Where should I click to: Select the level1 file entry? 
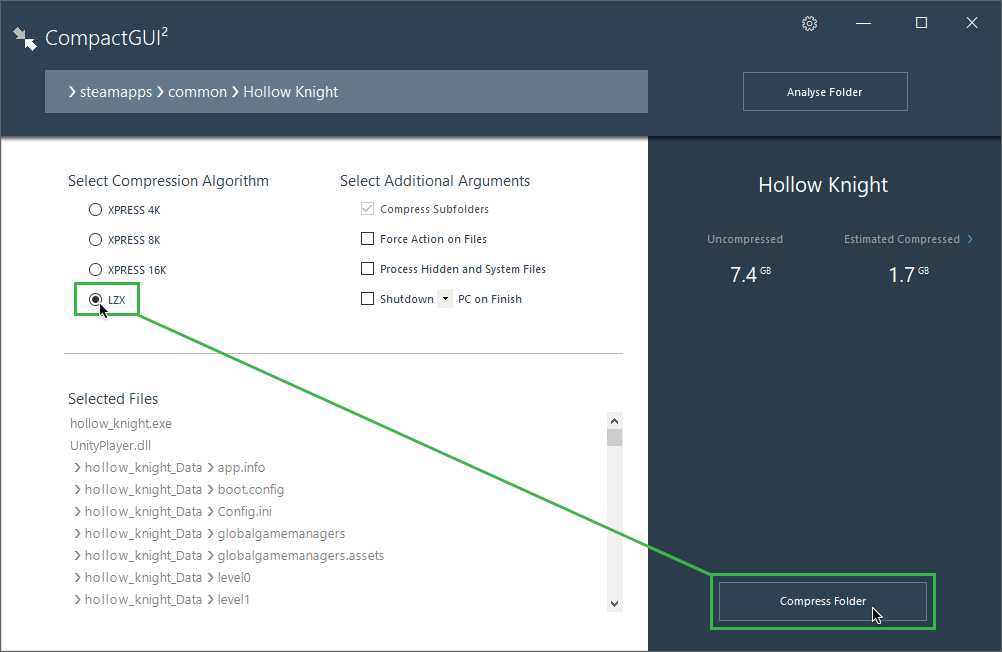click(x=162, y=600)
